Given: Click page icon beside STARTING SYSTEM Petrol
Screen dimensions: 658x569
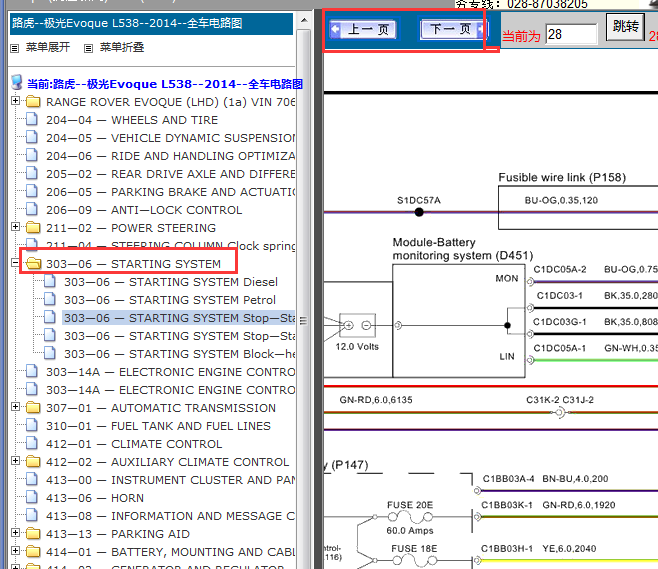Looking at the screenshot, I should coord(50,299).
